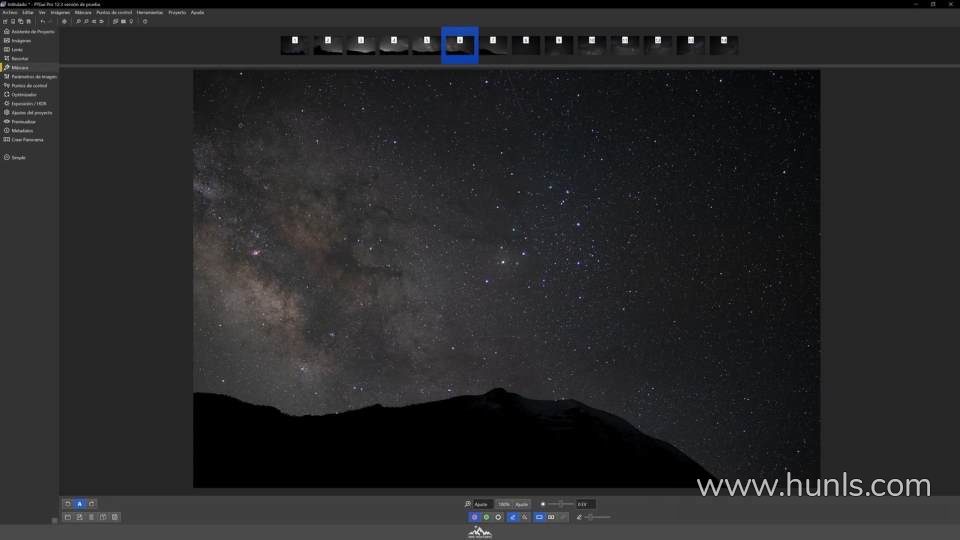
Task: Select the green mask color tool
Action: [x=486, y=517]
